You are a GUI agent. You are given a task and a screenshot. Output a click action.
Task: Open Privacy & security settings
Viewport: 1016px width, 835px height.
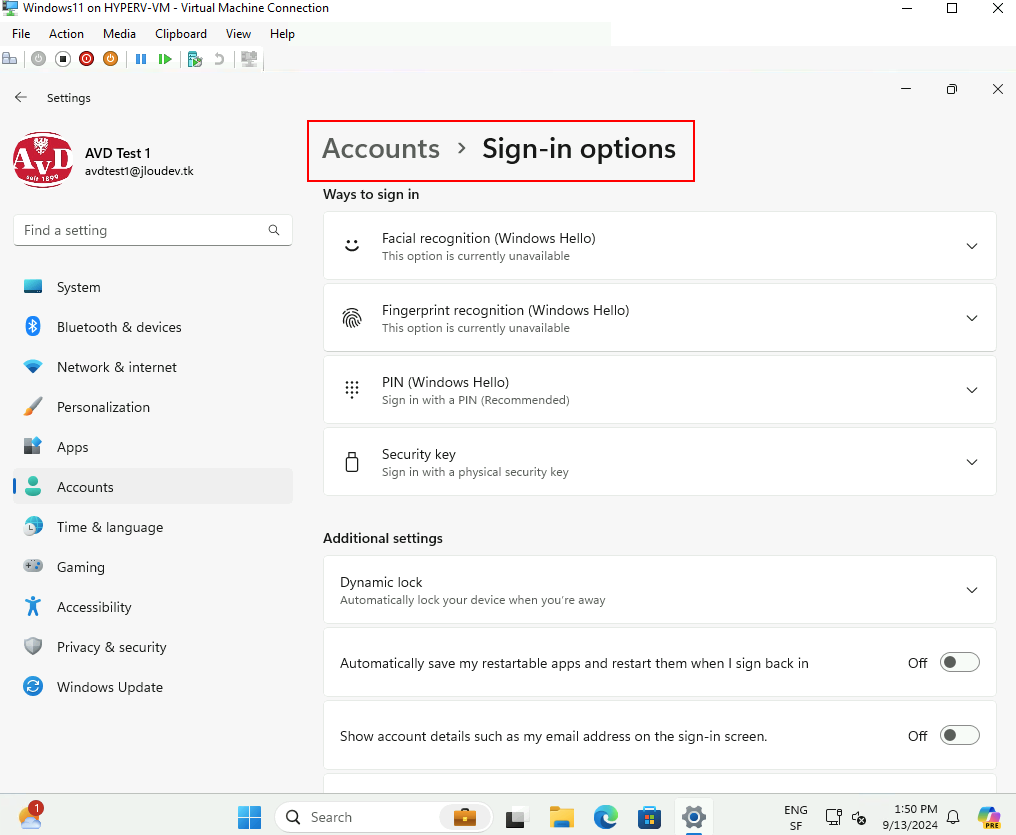click(x=153, y=647)
